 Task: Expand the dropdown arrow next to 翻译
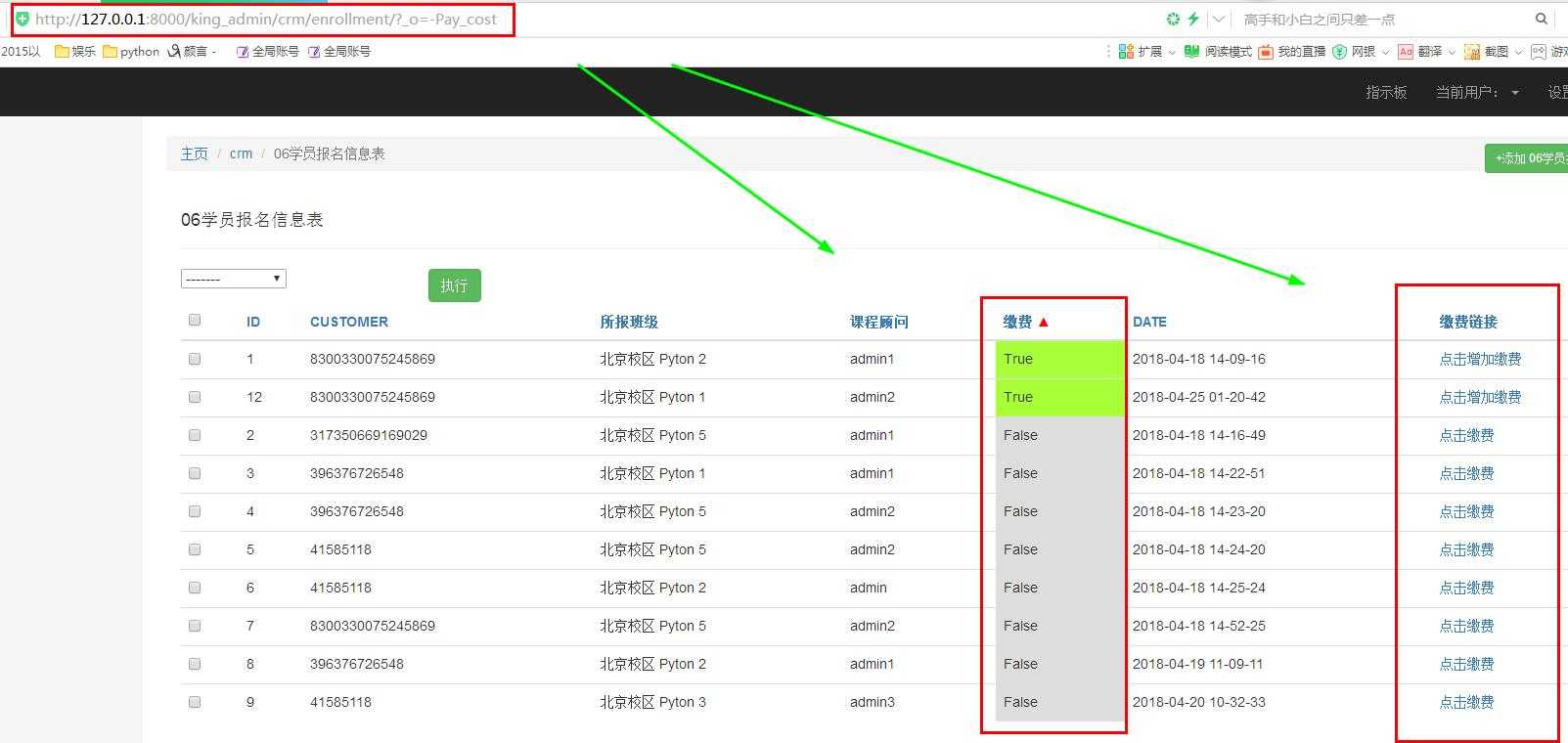pyautogui.click(x=1452, y=52)
